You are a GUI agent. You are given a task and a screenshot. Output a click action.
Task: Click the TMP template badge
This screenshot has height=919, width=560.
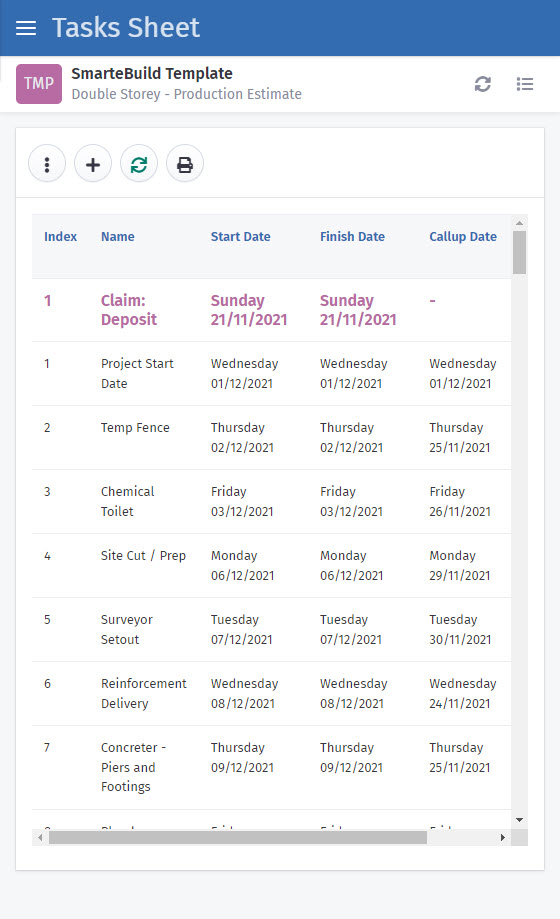tap(39, 84)
